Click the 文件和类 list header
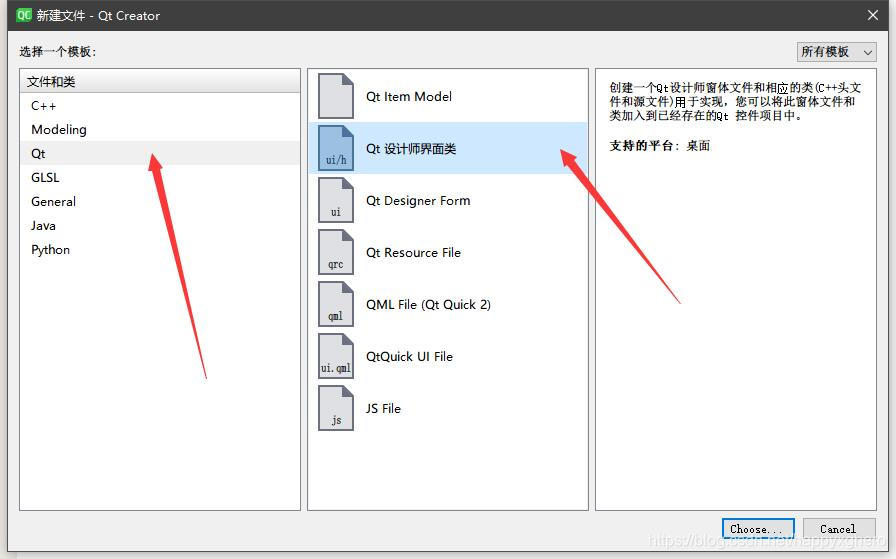This screenshot has height=559, width=896. coord(160,81)
